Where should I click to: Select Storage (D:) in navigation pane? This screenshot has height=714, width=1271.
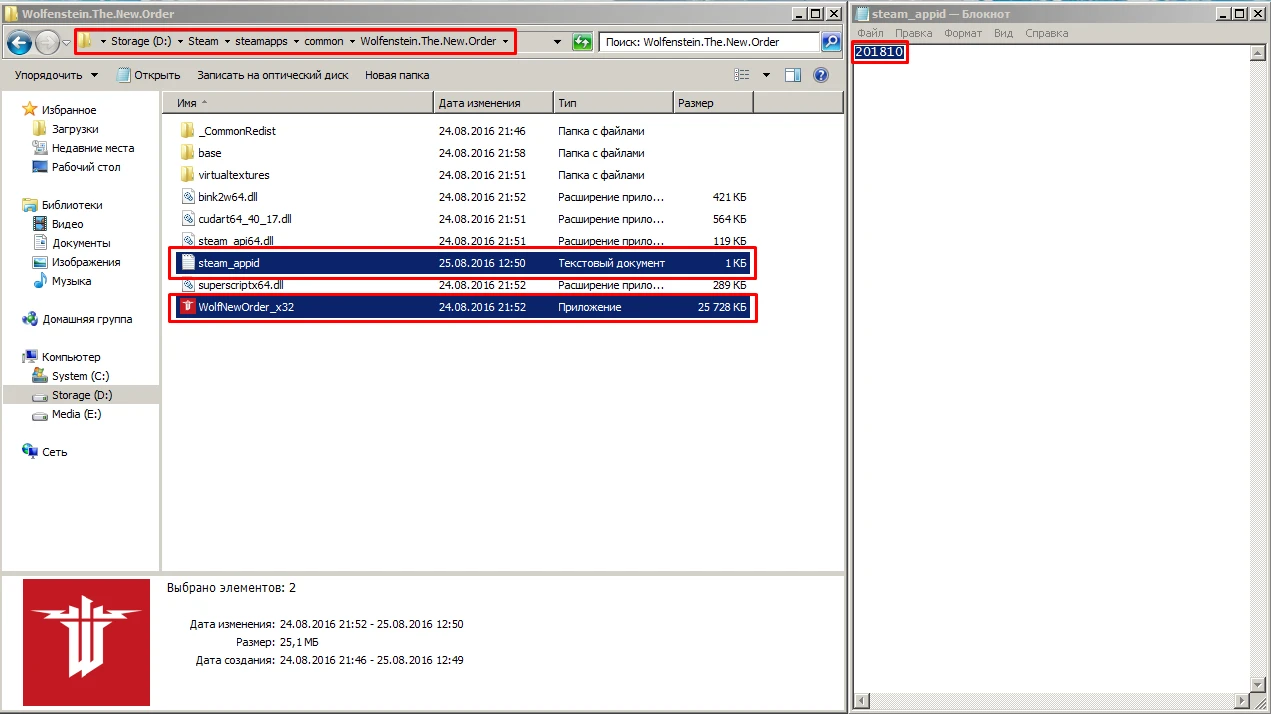pos(81,395)
